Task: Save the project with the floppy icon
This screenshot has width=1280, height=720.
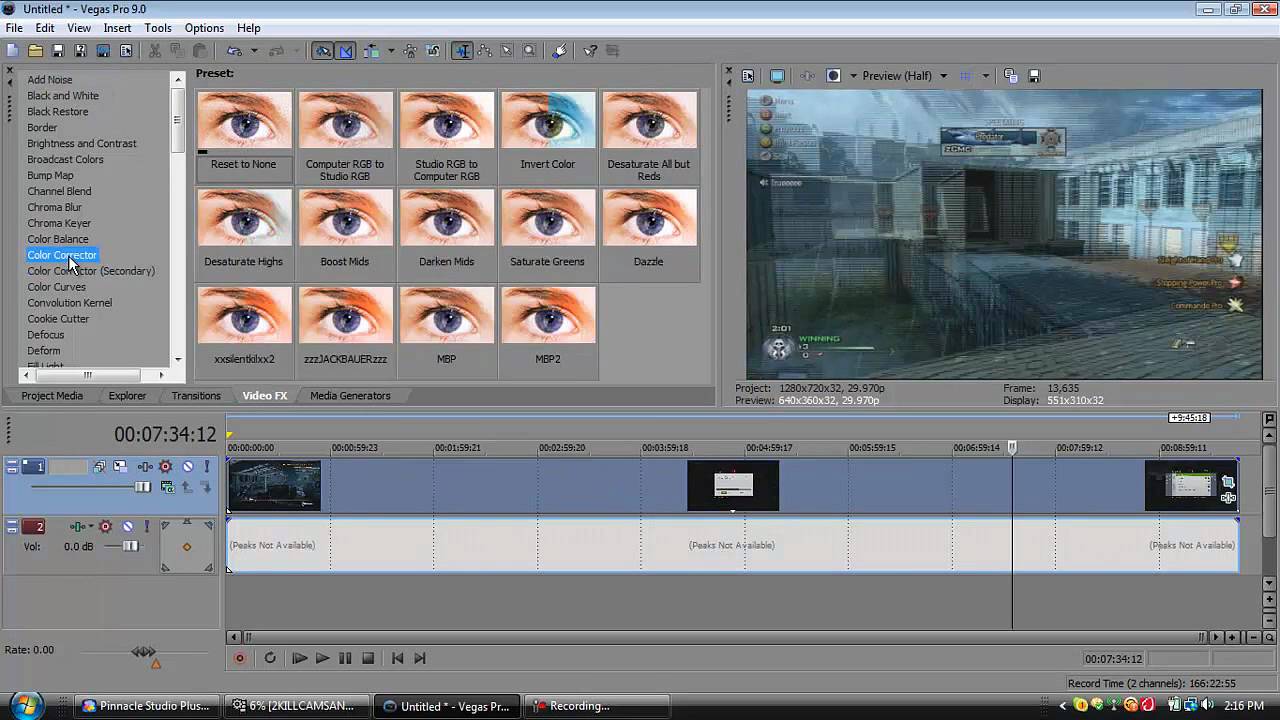Action: tap(58, 51)
